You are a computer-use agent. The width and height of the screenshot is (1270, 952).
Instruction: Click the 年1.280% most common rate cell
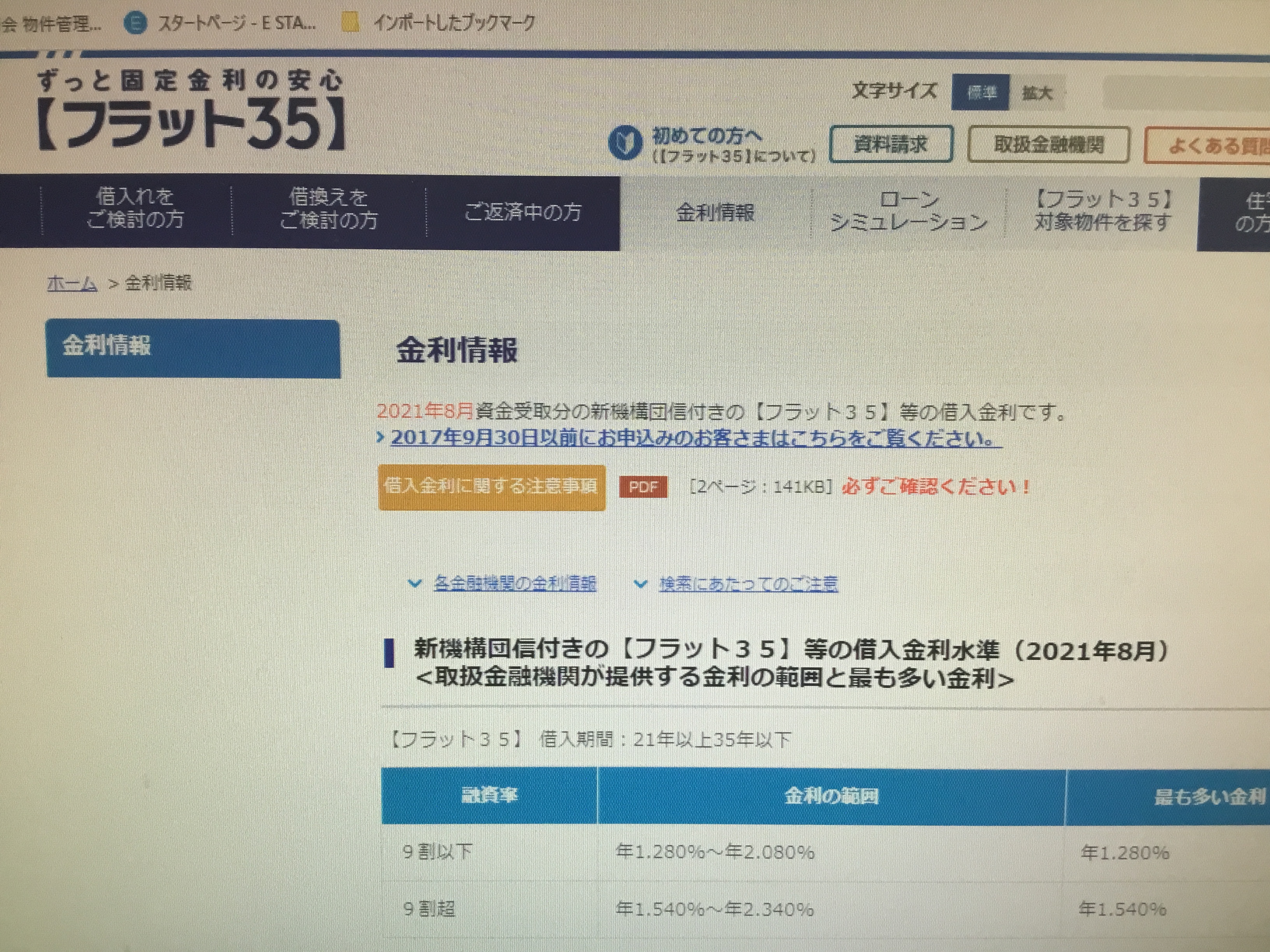point(1125,853)
